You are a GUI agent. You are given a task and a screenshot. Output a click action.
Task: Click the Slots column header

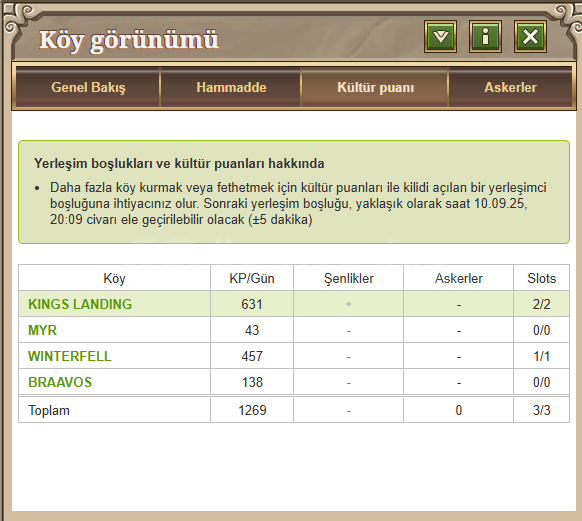542,278
